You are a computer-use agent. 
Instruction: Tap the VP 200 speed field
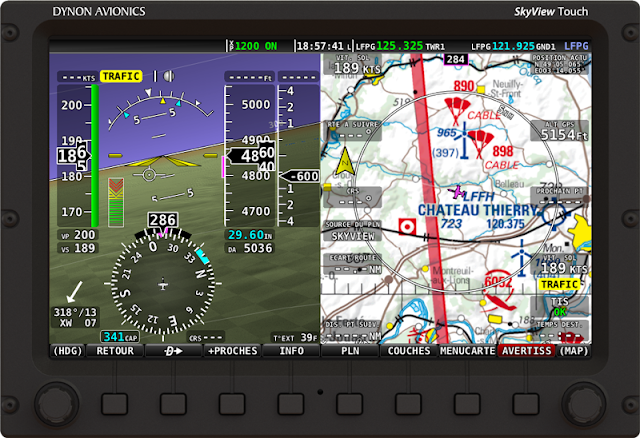pyautogui.click(x=78, y=235)
